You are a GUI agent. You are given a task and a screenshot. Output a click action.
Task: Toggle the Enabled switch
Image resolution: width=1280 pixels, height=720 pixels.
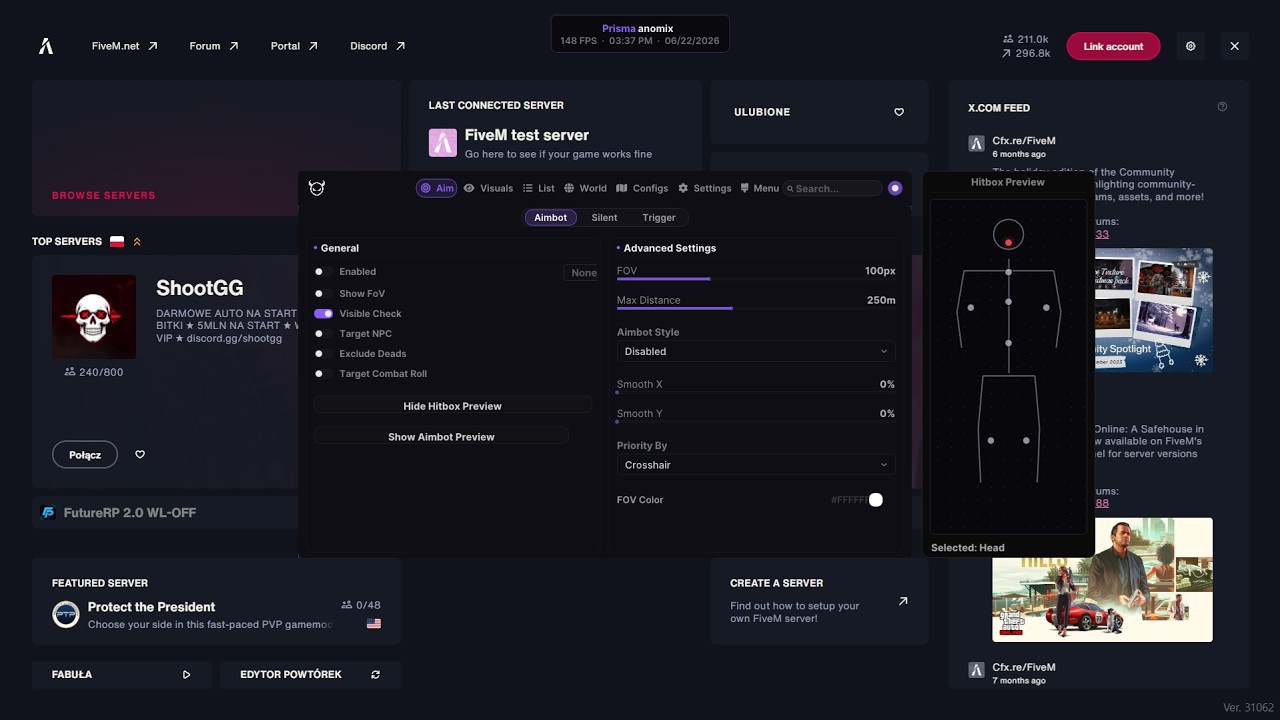tap(323, 272)
